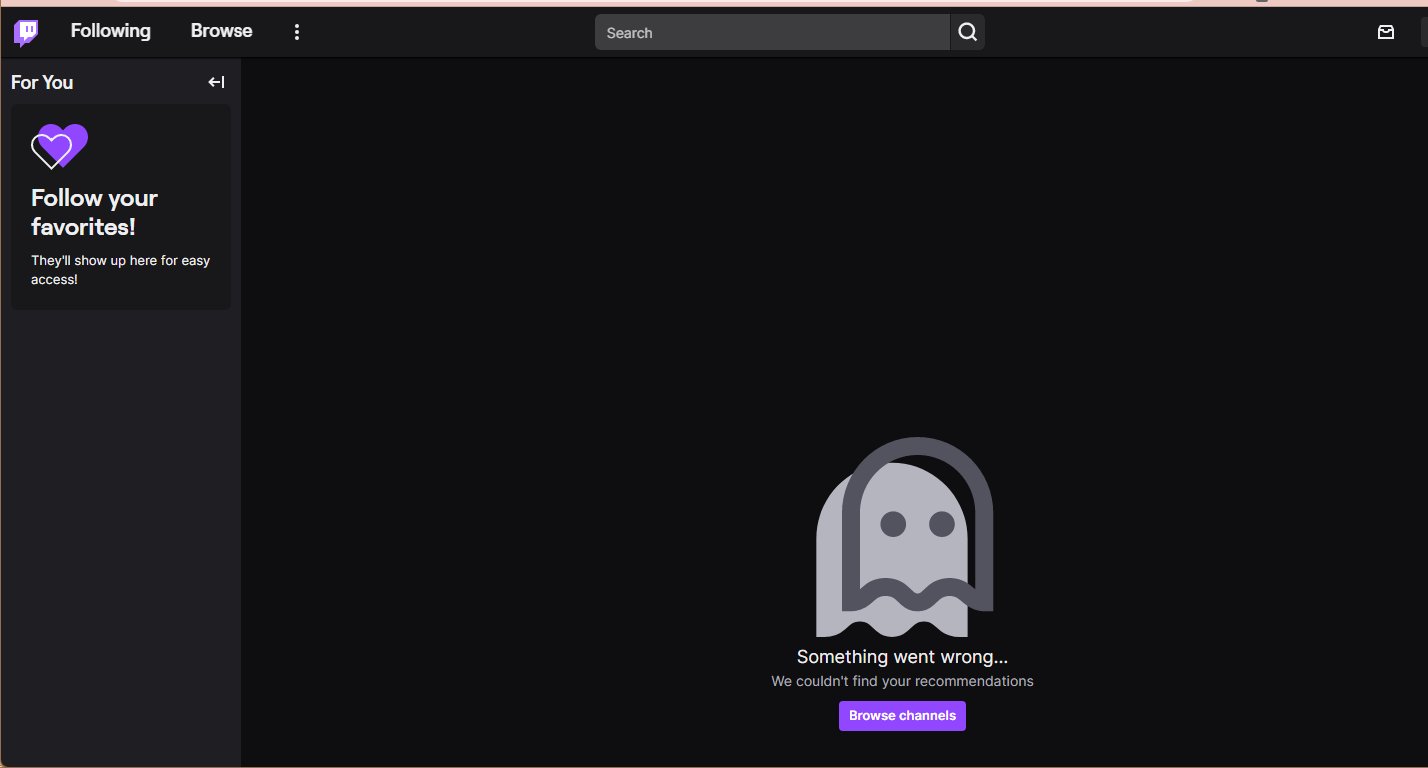Click the Browse channels button
1428x768 pixels.
[902, 716]
